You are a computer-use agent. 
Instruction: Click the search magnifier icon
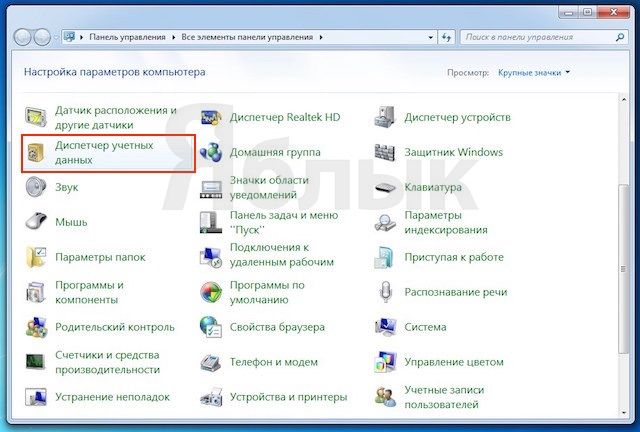tap(620, 37)
